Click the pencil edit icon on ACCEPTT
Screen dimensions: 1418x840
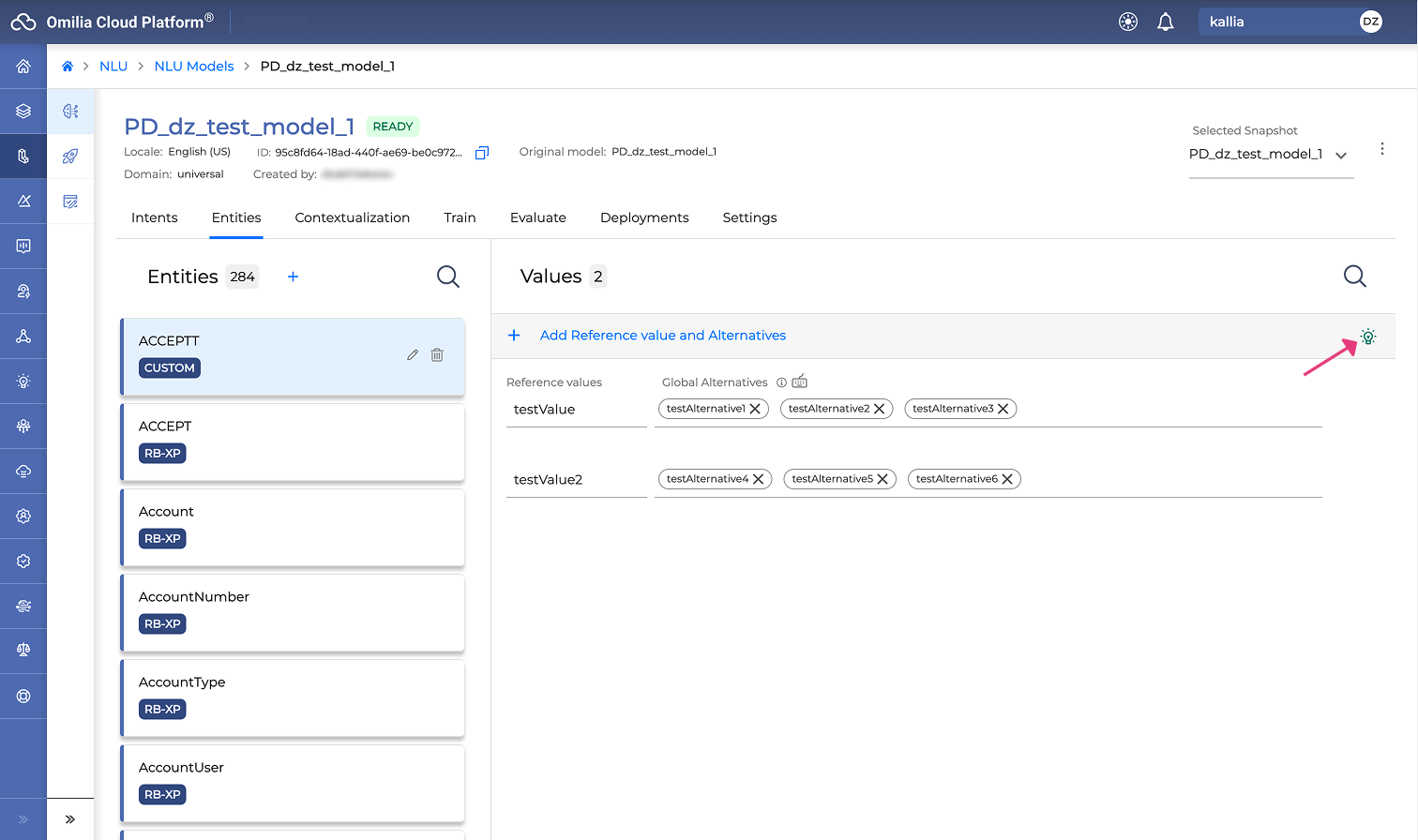413,355
